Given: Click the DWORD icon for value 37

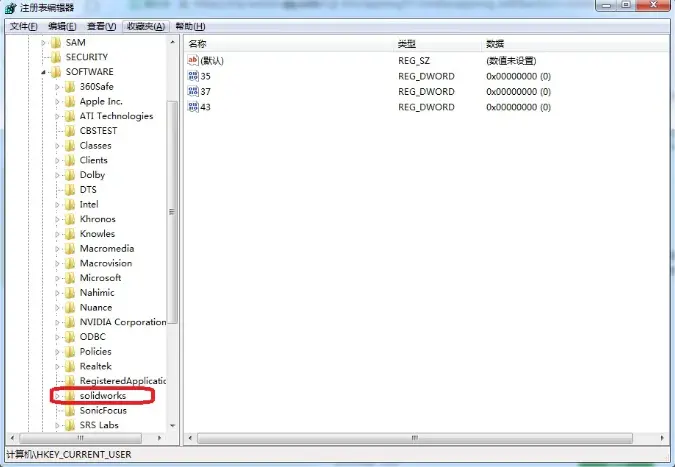Looking at the screenshot, I should [x=193, y=91].
